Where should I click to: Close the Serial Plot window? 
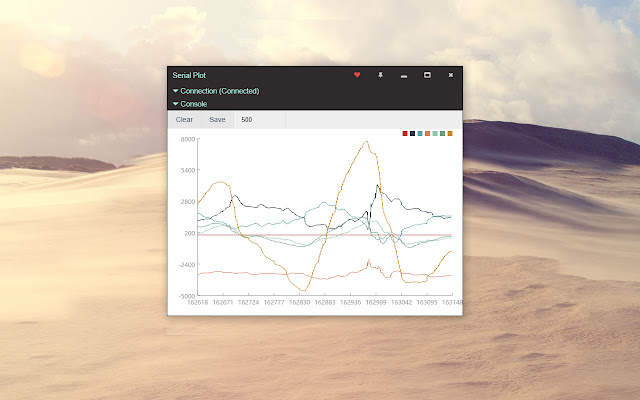click(x=451, y=75)
